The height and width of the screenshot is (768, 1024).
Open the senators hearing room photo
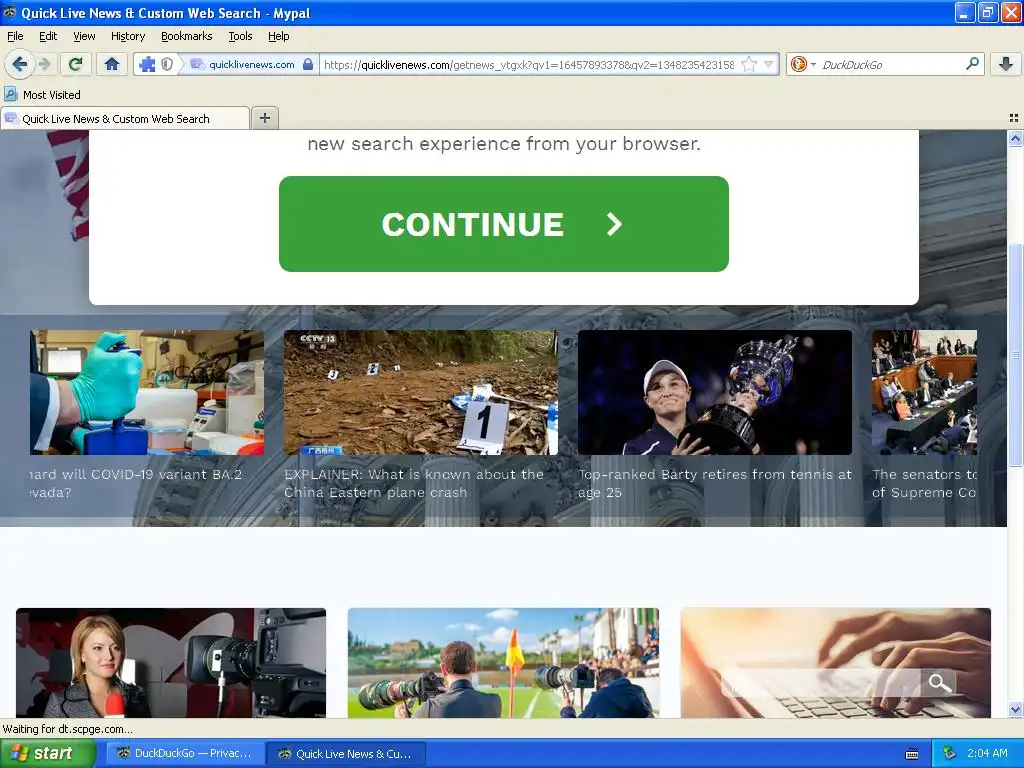(924, 392)
